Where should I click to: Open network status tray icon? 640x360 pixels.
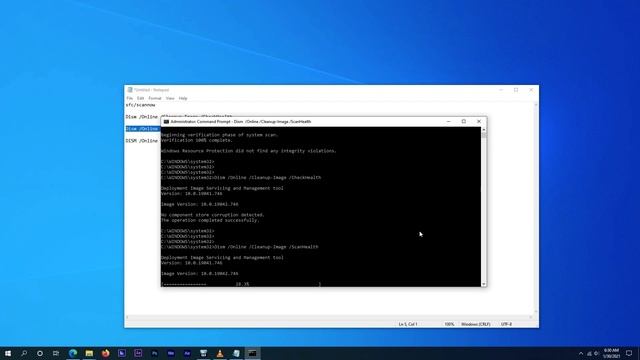coord(589,353)
